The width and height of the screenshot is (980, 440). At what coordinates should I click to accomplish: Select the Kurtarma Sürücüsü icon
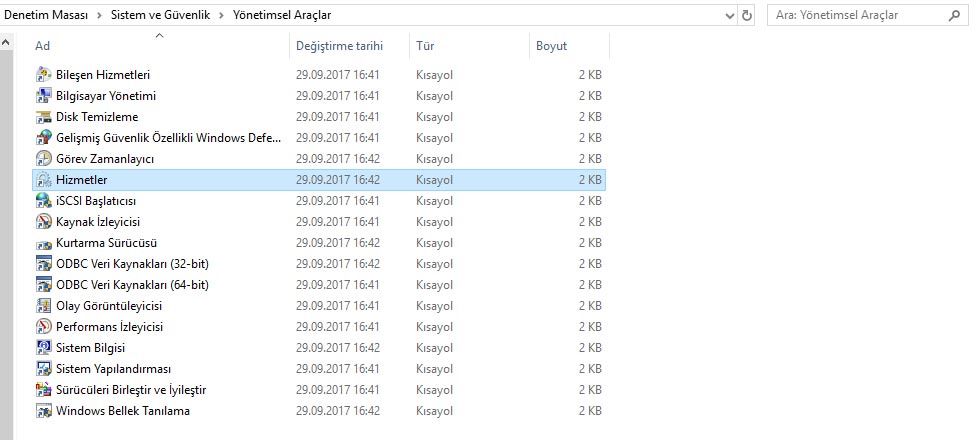(x=44, y=243)
